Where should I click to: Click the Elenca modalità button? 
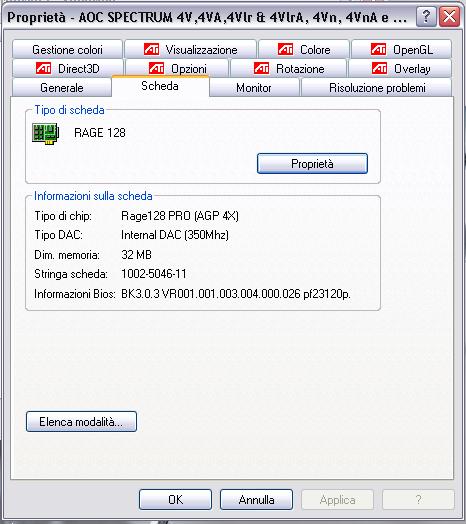[81, 421]
